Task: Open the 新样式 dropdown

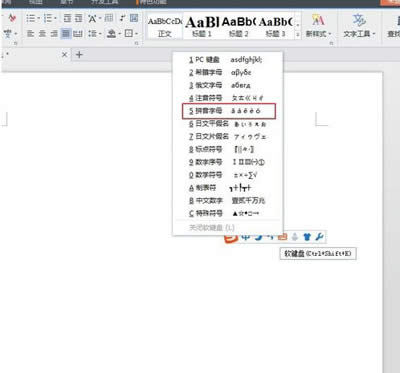Action: click(x=318, y=26)
